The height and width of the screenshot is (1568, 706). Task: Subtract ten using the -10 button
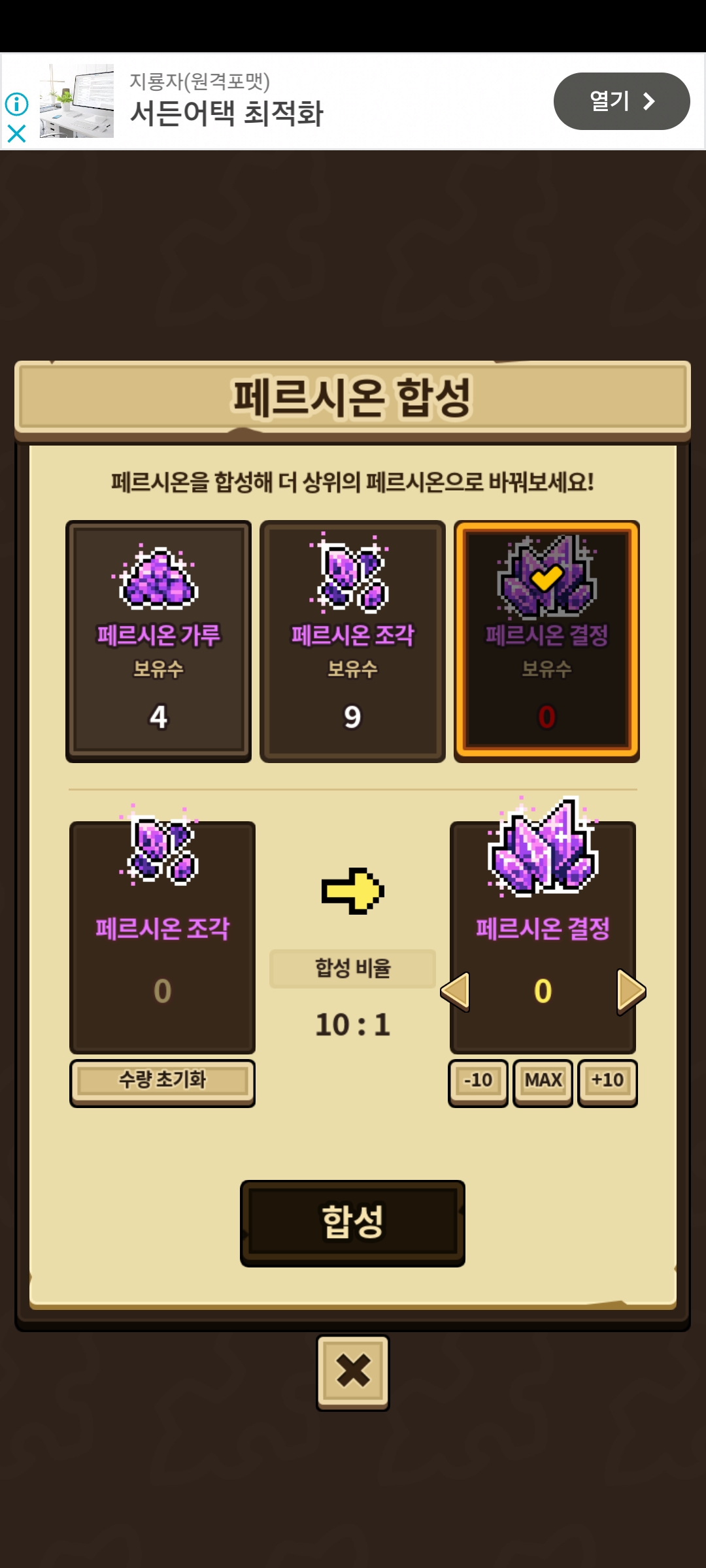[478, 1082]
